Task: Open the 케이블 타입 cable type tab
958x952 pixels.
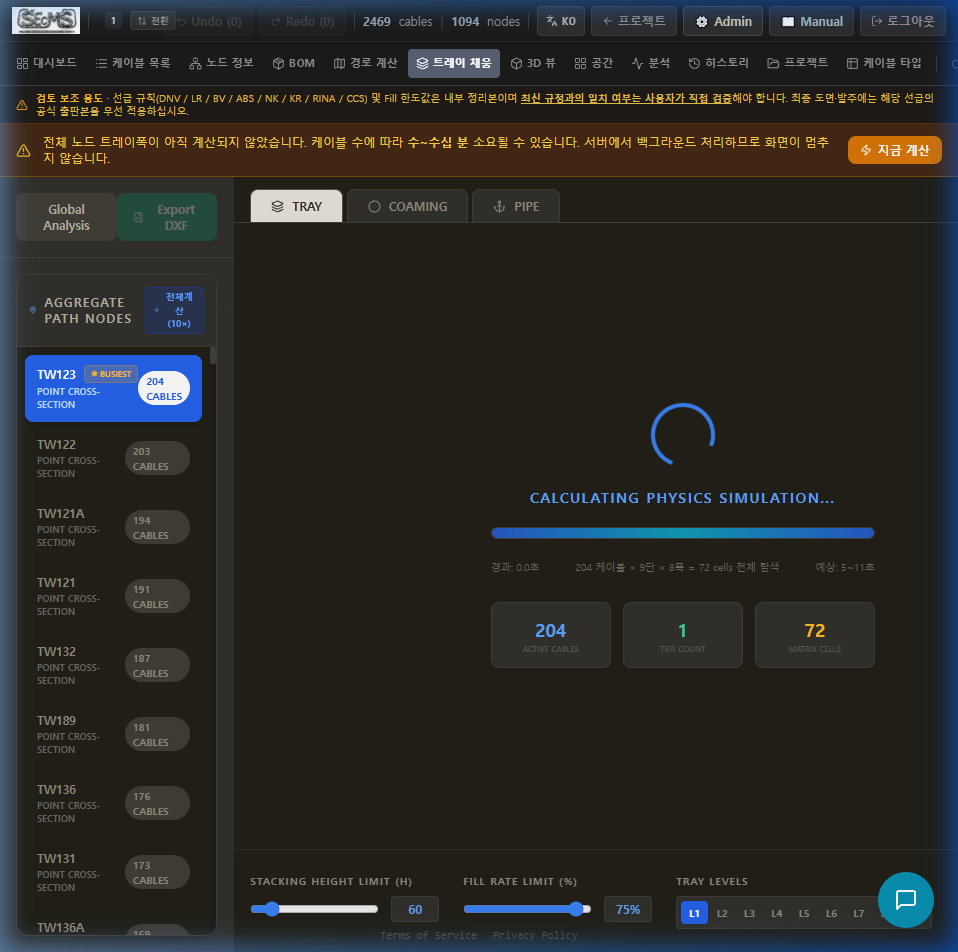Action: [x=884, y=63]
